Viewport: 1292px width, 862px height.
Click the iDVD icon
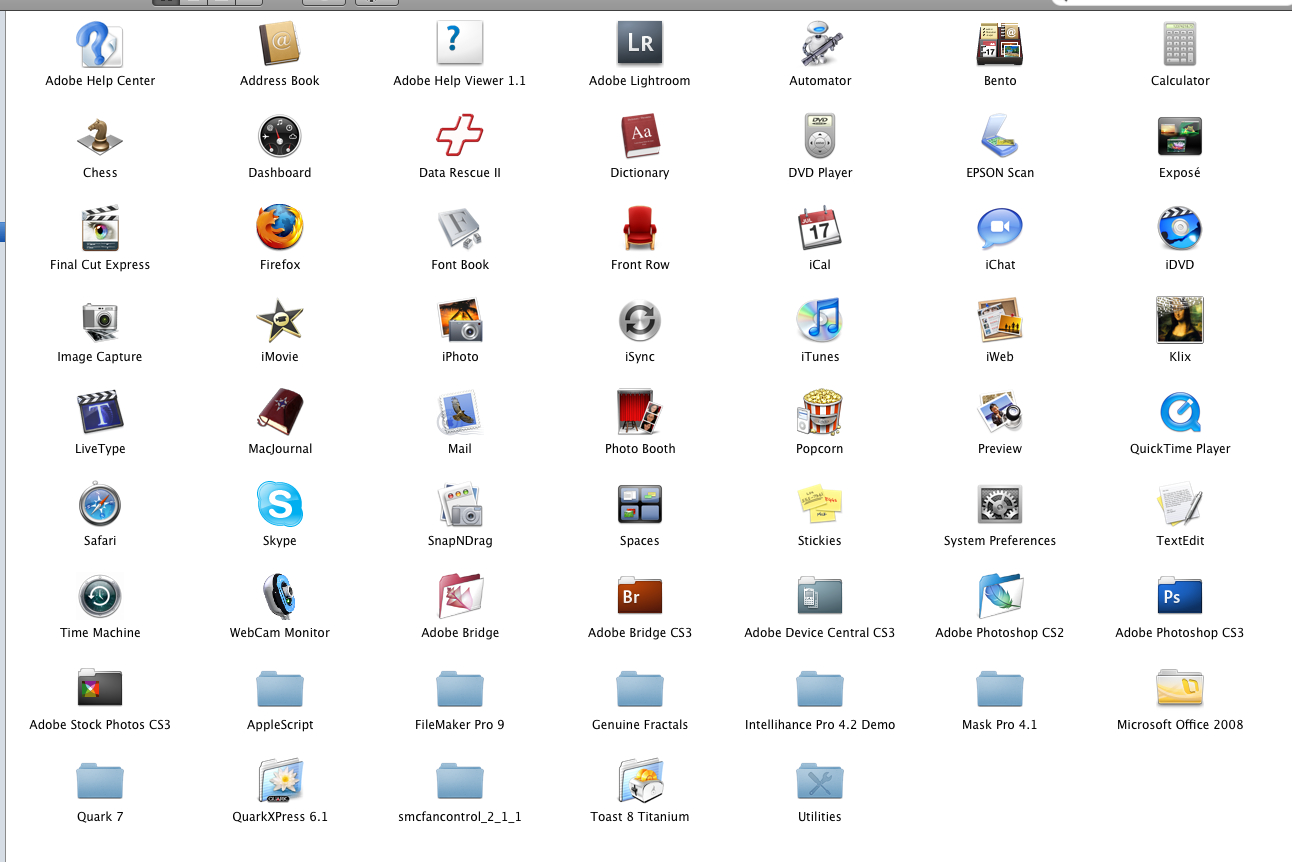[1180, 228]
